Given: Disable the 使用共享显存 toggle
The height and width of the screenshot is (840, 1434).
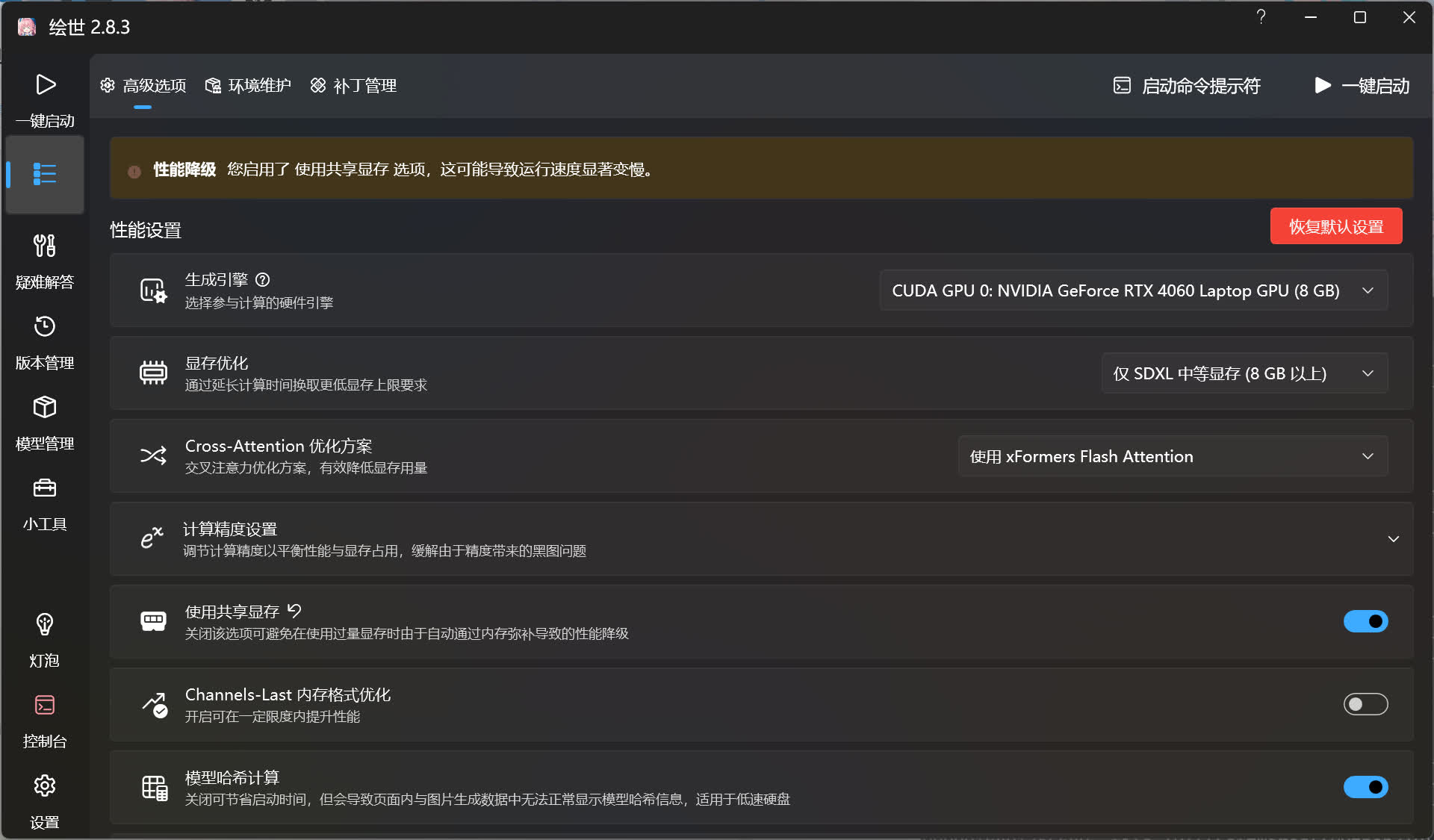Looking at the screenshot, I should 1365,621.
